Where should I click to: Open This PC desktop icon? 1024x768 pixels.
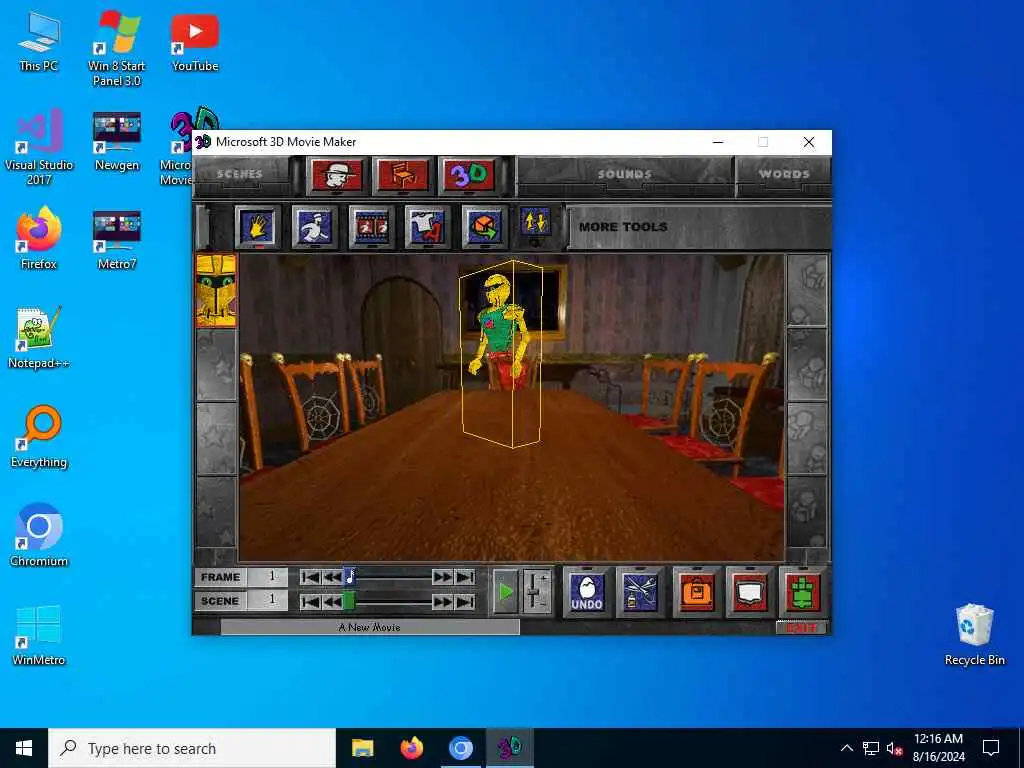click(x=39, y=42)
